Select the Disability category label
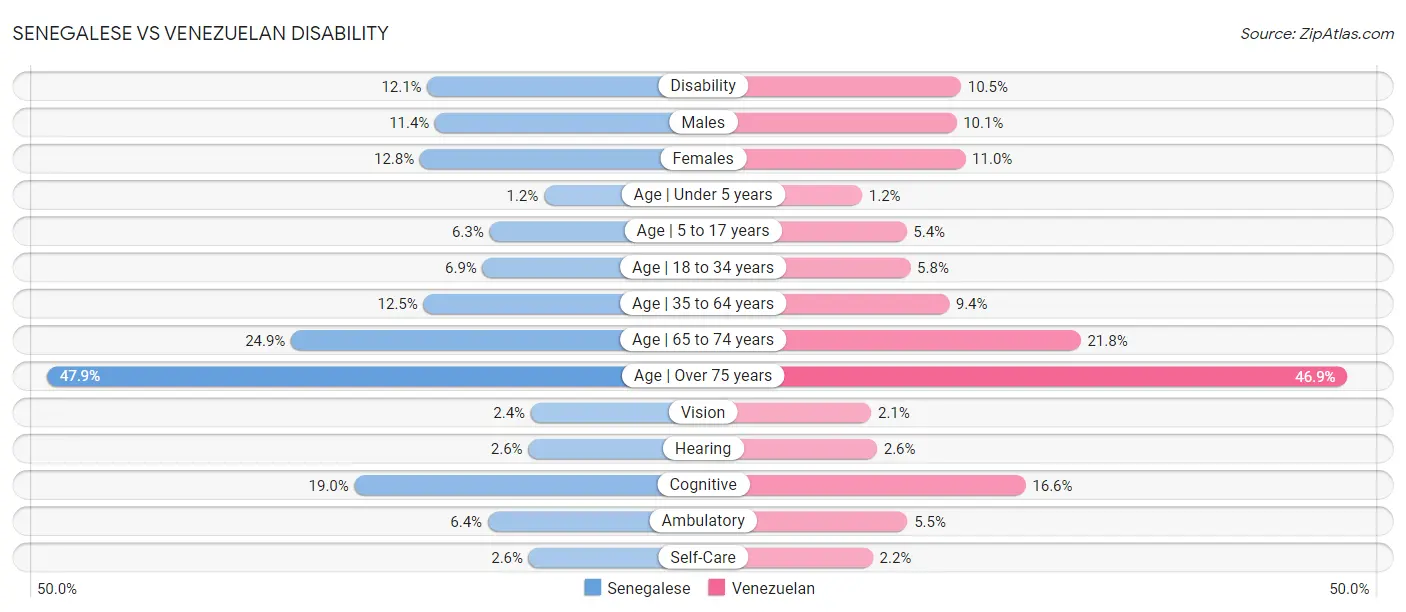1406x612 pixels. [703, 86]
